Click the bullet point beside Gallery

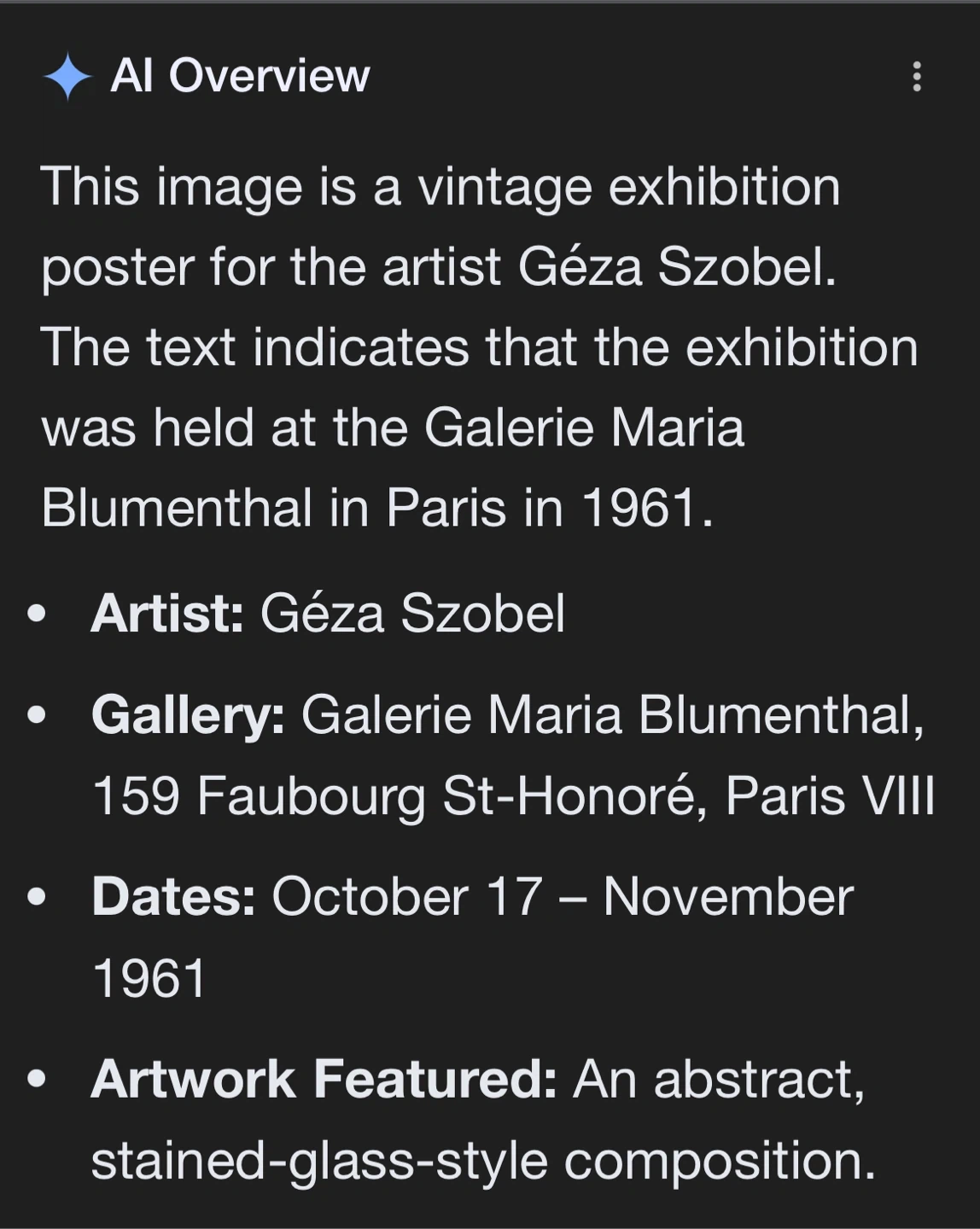[37, 715]
